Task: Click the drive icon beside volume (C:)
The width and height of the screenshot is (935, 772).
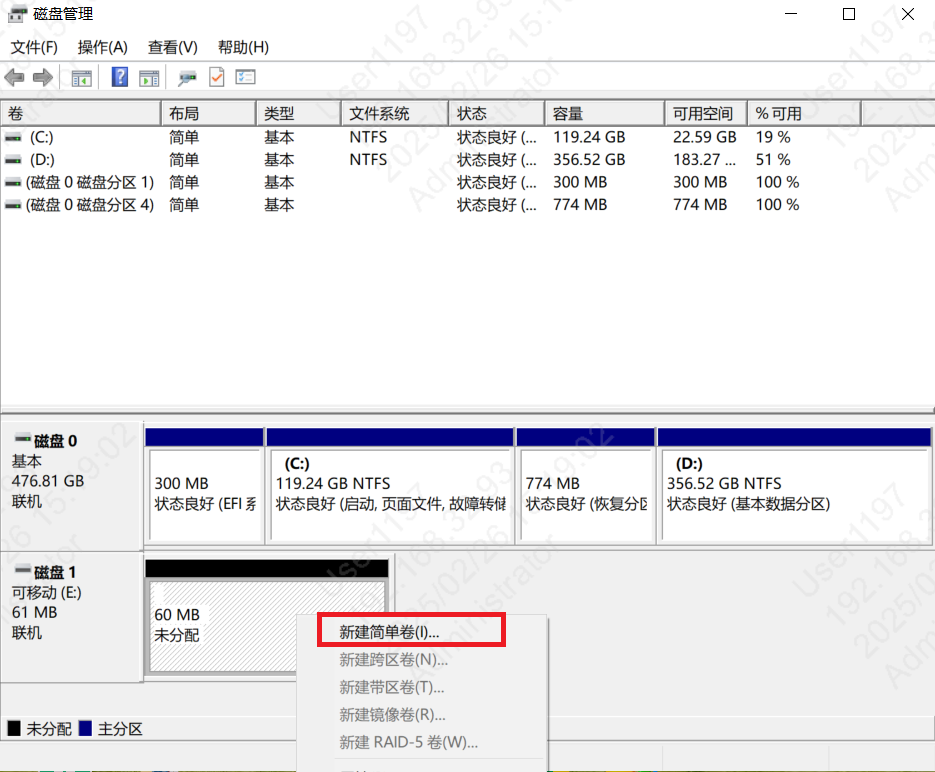Action: (x=12, y=136)
